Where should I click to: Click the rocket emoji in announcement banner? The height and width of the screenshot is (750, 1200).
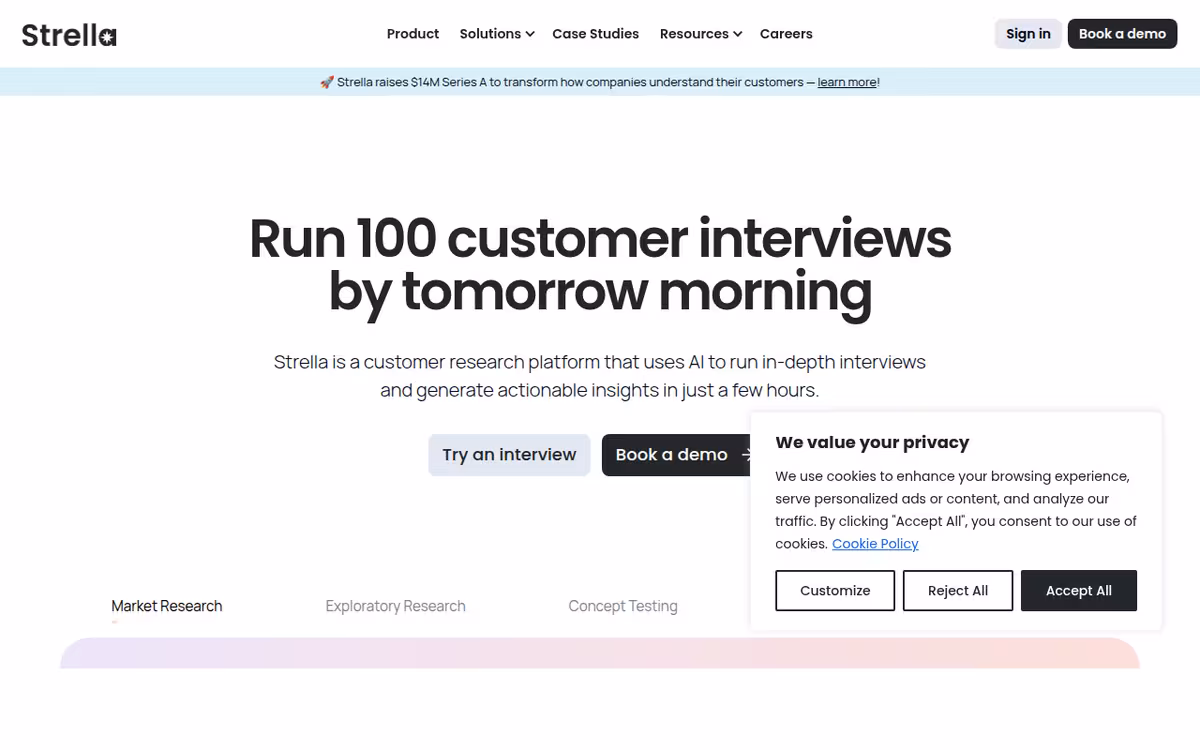tap(327, 82)
